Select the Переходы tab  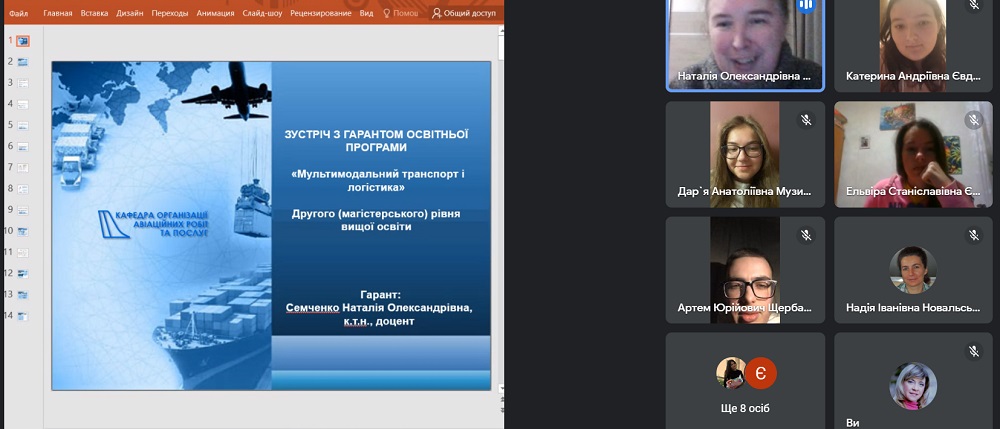click(x=171, y=14)
